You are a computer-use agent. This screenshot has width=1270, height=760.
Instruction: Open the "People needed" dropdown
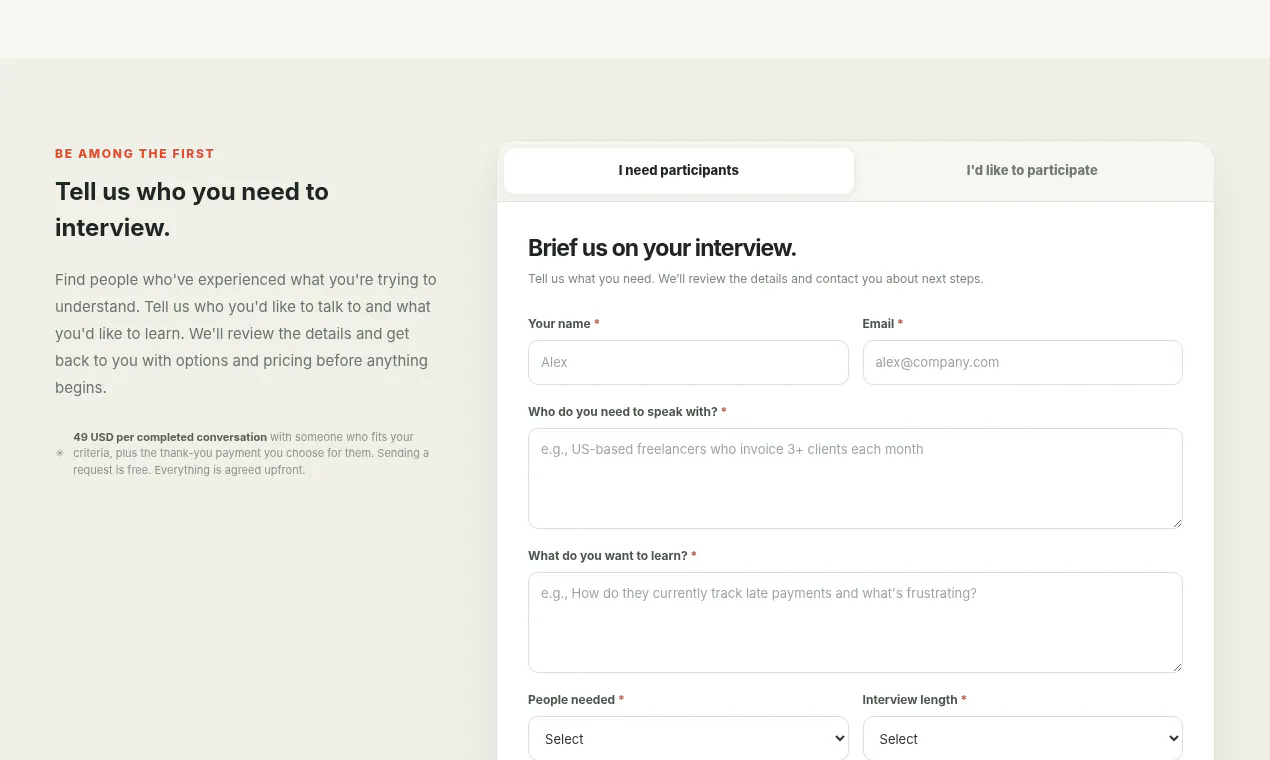pos(688,739)
